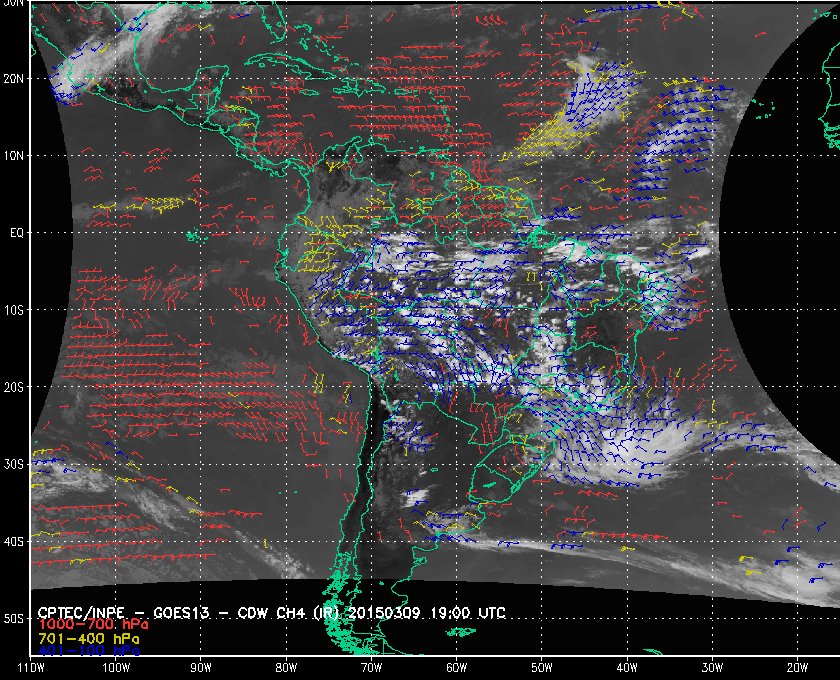Click the EQ equator axis label

point(17,233)
